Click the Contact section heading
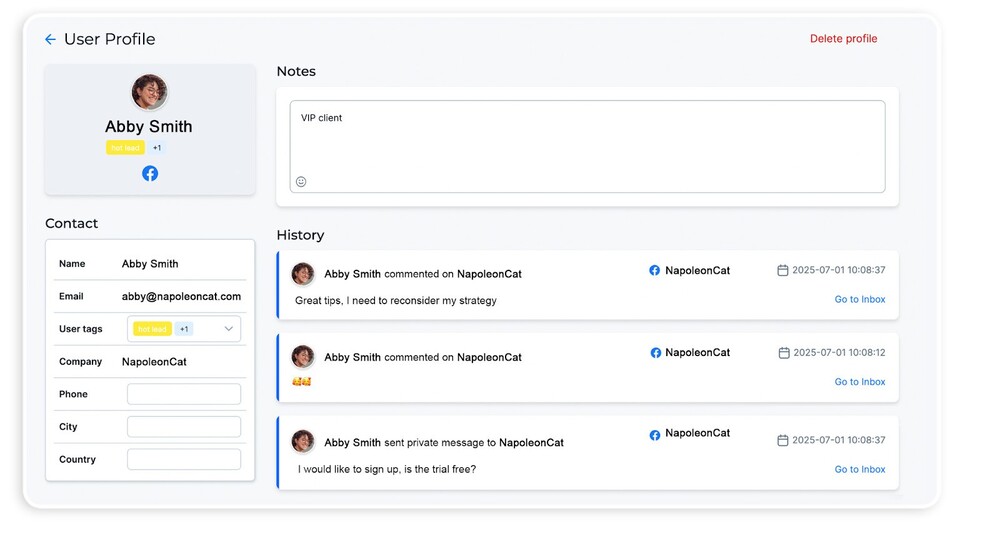1000x534 pixels. tap(71, 224)
